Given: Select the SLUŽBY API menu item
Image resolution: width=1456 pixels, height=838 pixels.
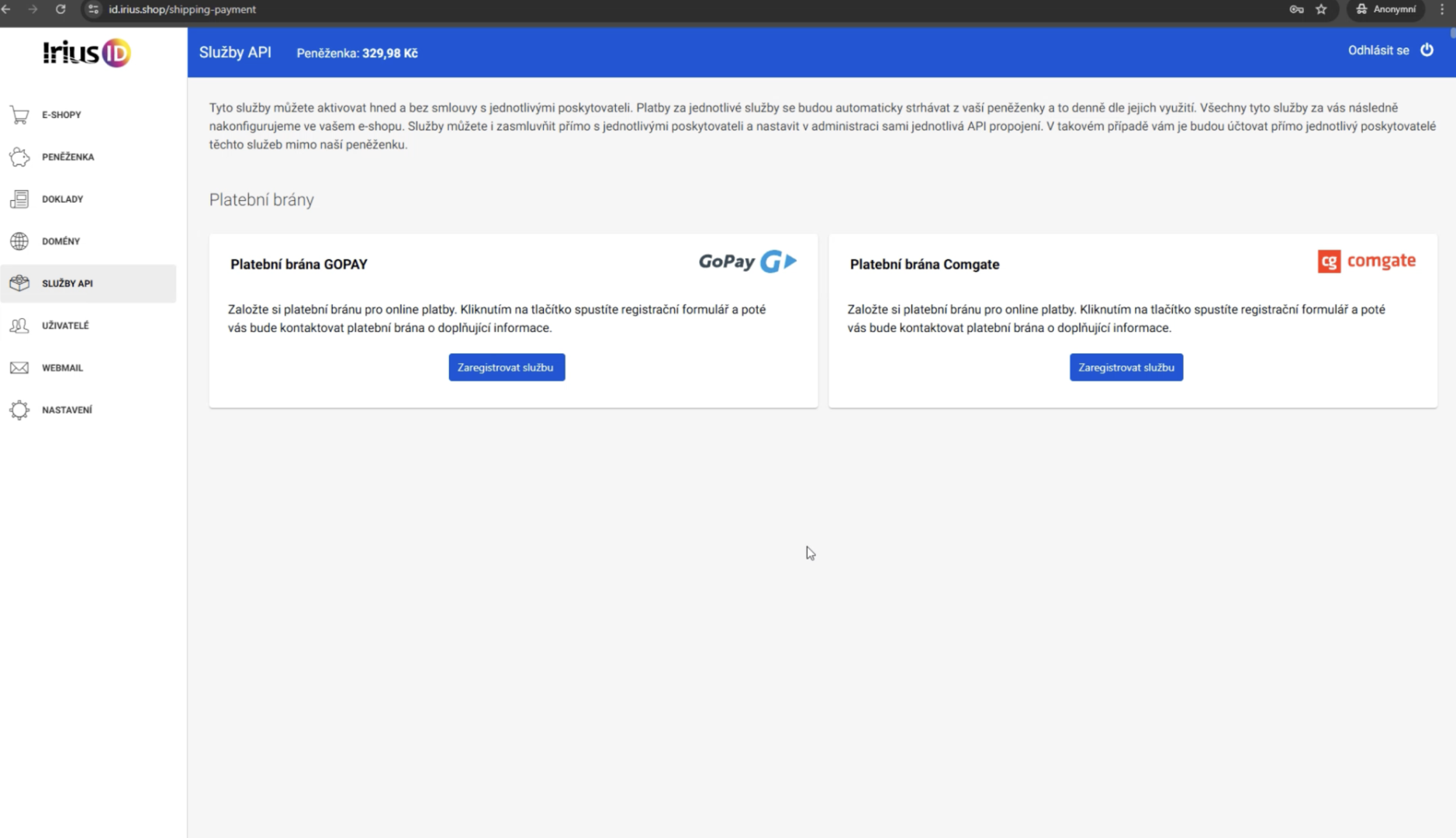Looking at the screenshot, I should (x=88, y=283).
